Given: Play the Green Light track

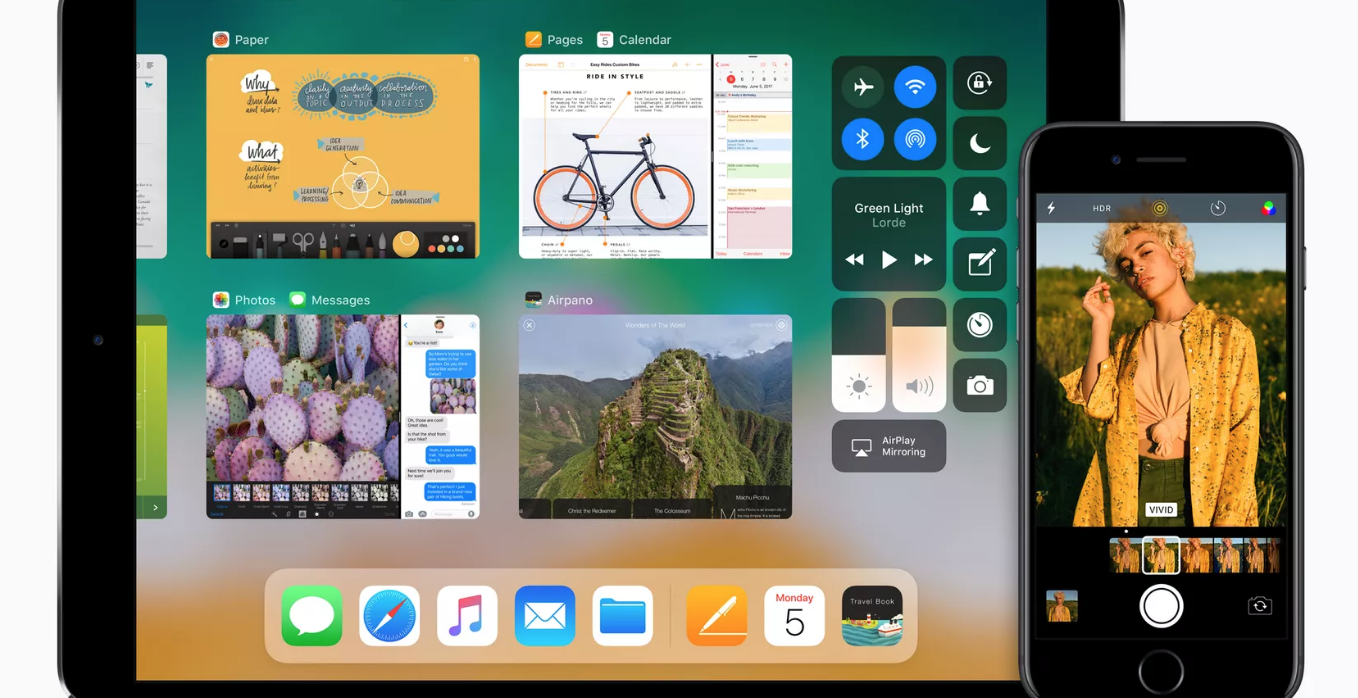Looking at the screenshot, I should click(888, 260).
